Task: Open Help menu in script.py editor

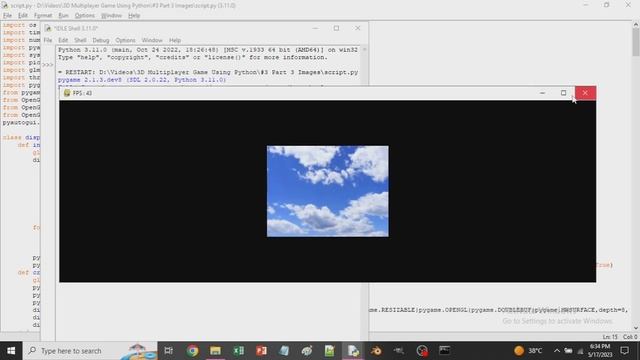Action: [x=134, y=16]
